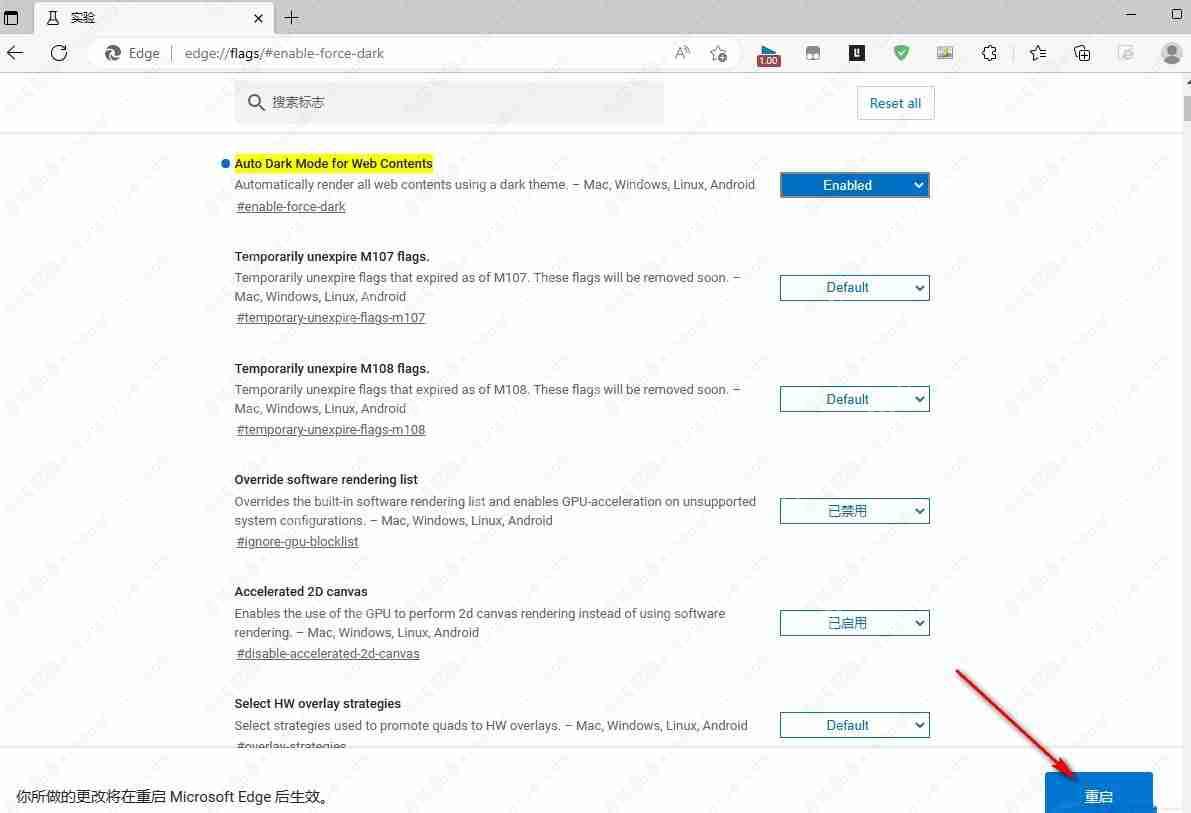Add this page to favorites star
Viewport: 1191px width, 813px height.
pyautogui.click(x=718, y=53)
